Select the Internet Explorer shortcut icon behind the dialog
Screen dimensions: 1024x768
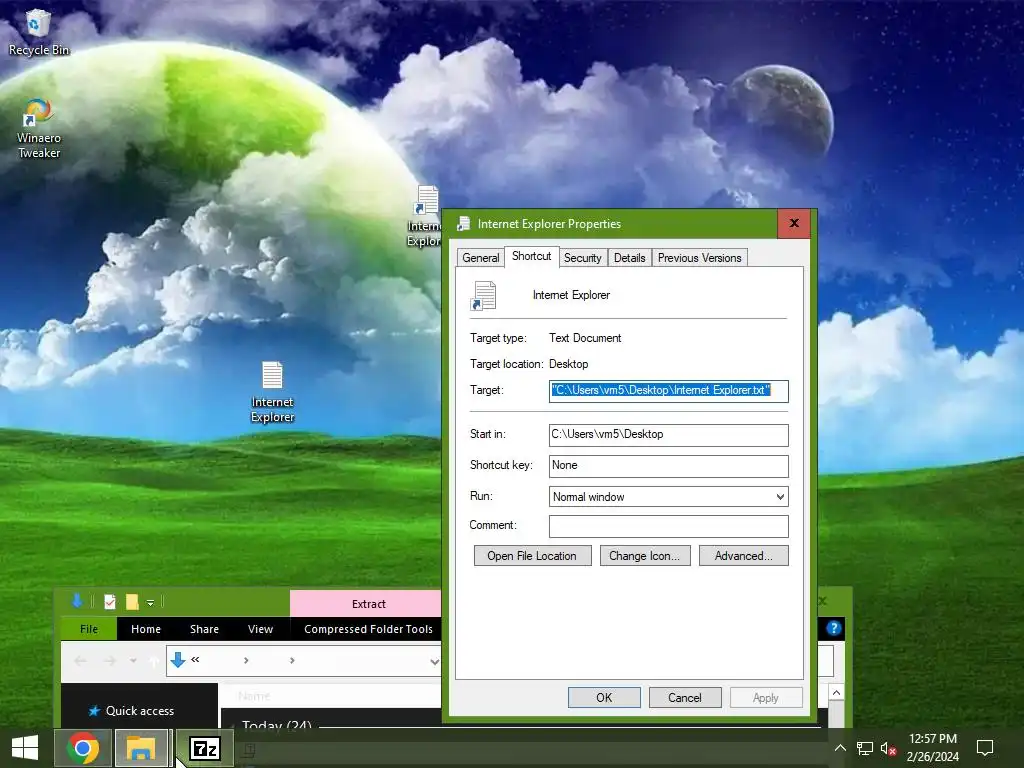pos(424,216)
